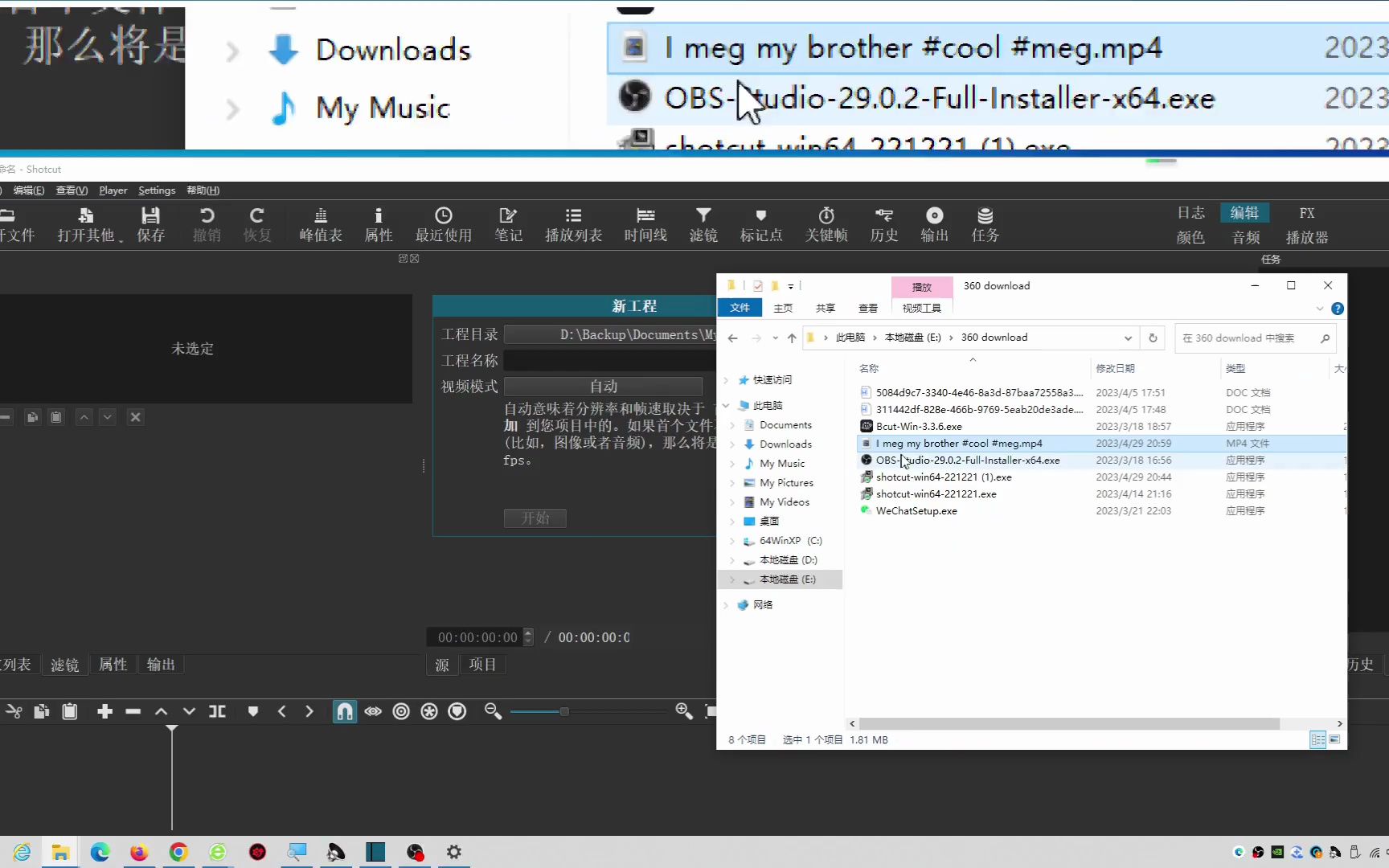This screenshot has height=868, width=1389.
Task: Click timeline zoom in magnifier
Action: [684, 711]
